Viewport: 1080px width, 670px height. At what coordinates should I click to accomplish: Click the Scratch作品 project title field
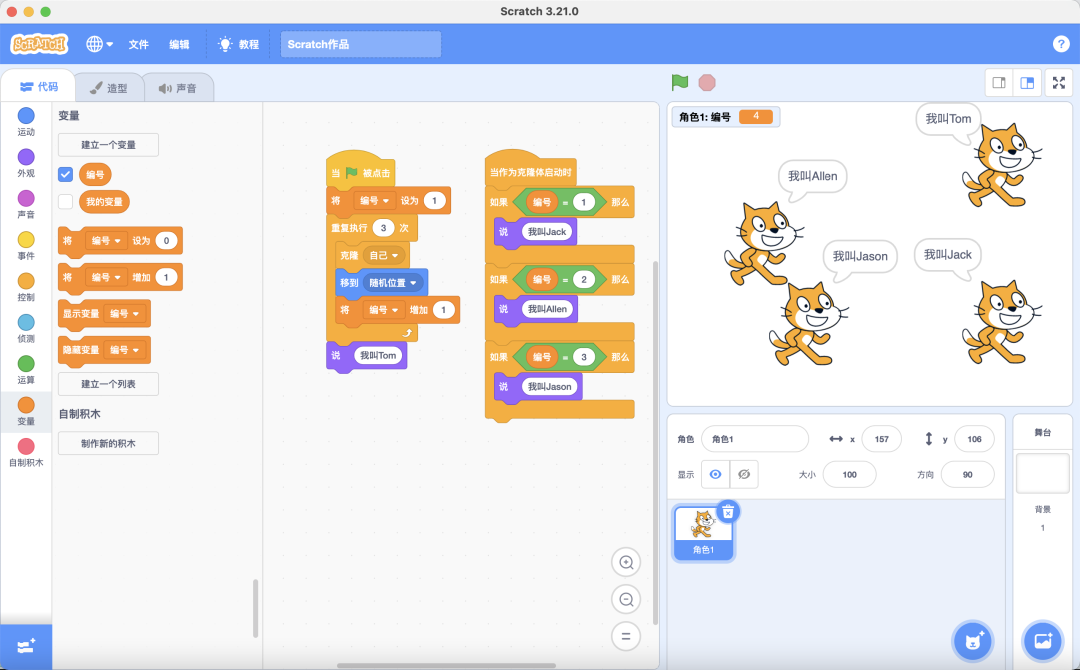pyautogui.click(x=361, y=44)
